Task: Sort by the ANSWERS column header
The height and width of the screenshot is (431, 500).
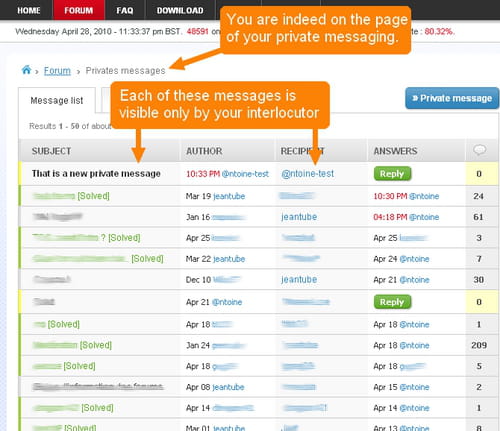Action: (x=395, y=151)
